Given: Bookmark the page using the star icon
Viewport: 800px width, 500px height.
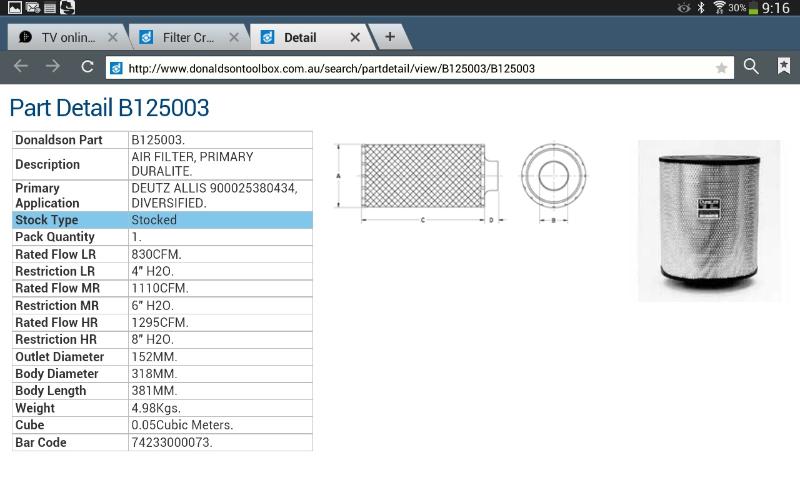Looking at the screenshot, I should [721, 68].
